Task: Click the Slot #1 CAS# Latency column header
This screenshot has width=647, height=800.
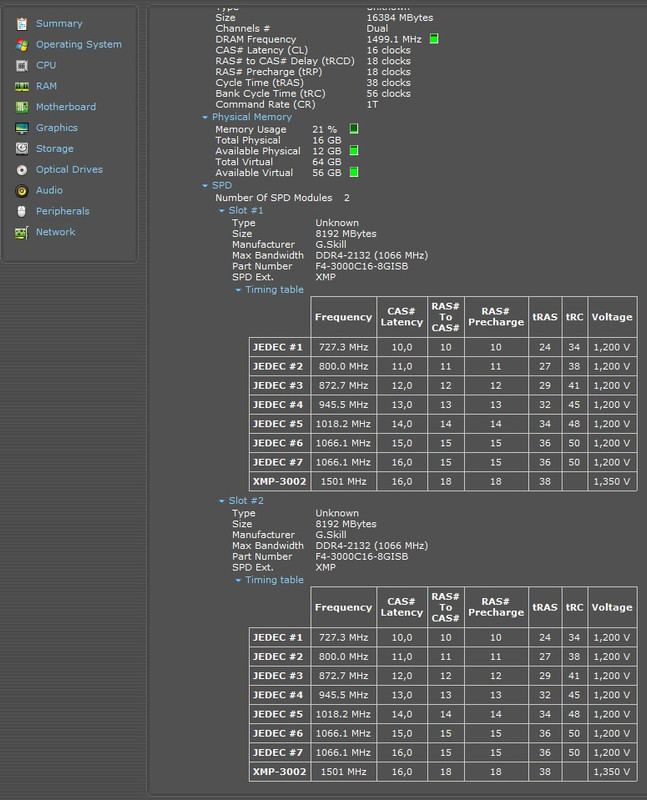Action: pos(402,317)
